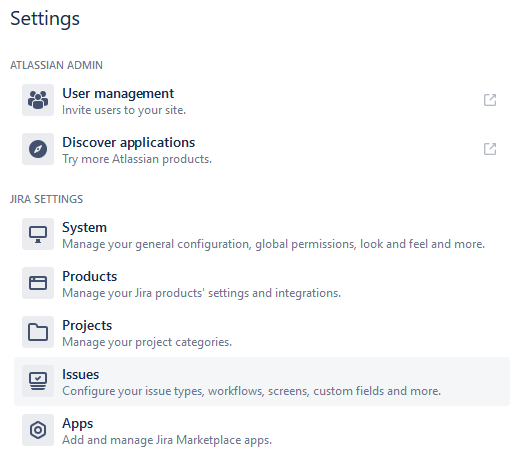The image size is (516, 462).
Task: Open User management external link arrow
Action: point(490,100)
